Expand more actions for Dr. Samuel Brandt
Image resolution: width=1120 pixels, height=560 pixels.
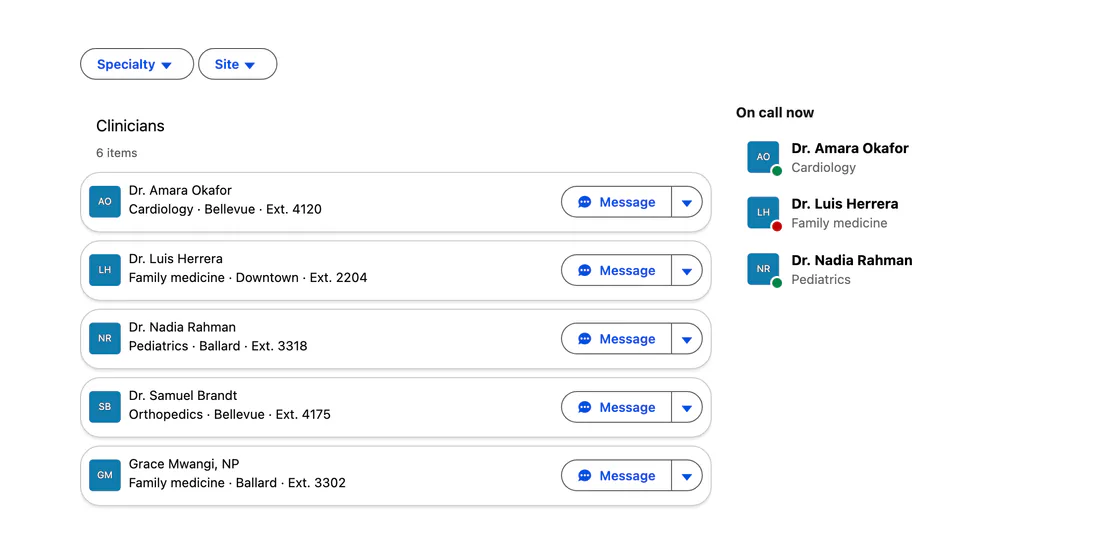(687, 408)
